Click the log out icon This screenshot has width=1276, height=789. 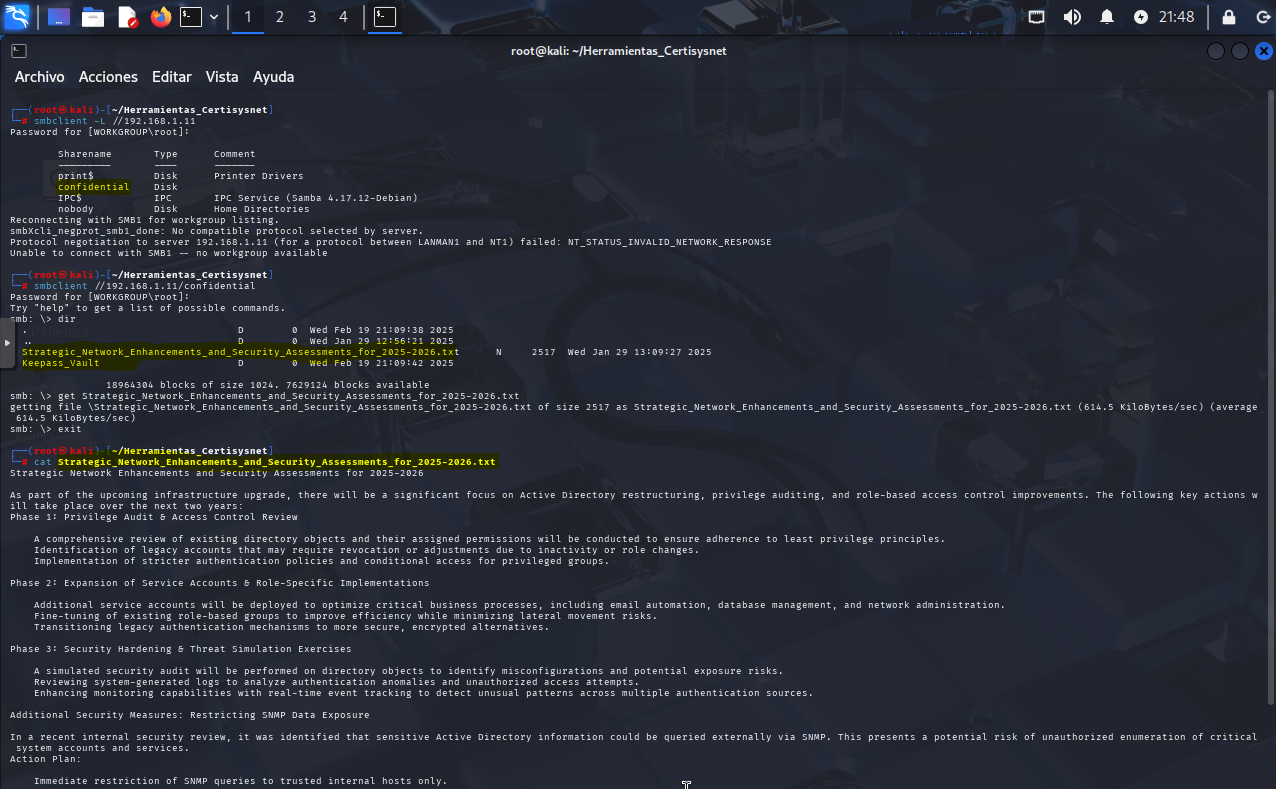point(1263,17)
